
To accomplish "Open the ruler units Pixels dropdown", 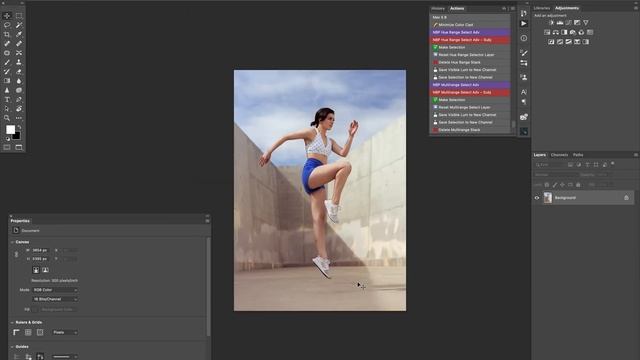I will [65, 332].
